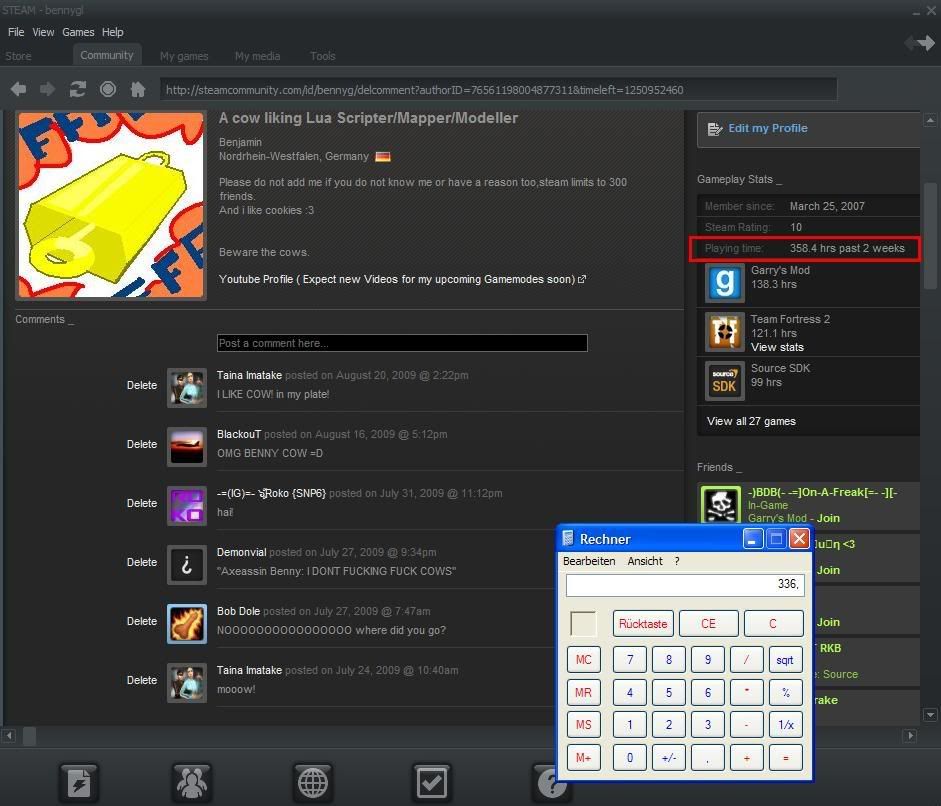Image resolution: width=941 pixels, height=806 pixels.
Task: Open BlackouT's avatar thumbnail
Action: (x=187, y=447)
